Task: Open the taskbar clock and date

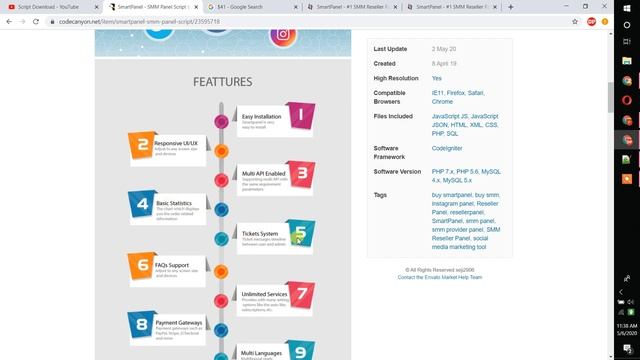Action: [627, 330]
